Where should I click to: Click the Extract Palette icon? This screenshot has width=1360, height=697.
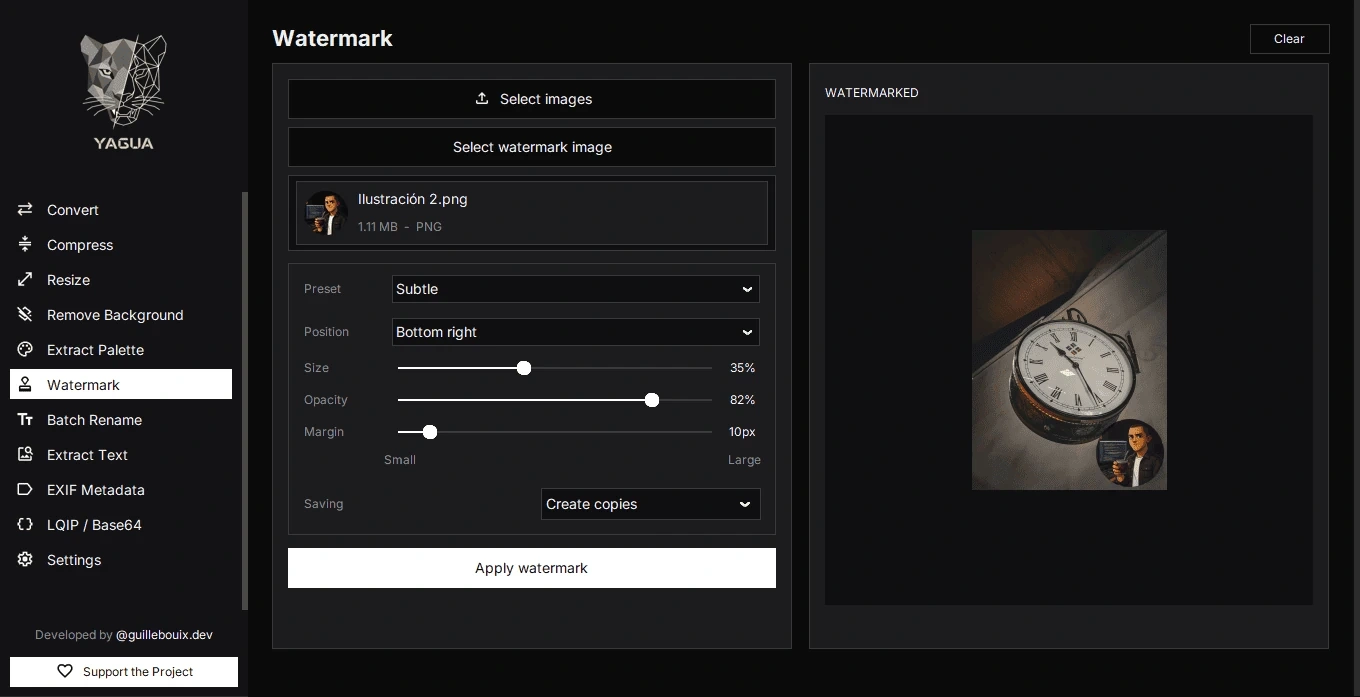25,350
